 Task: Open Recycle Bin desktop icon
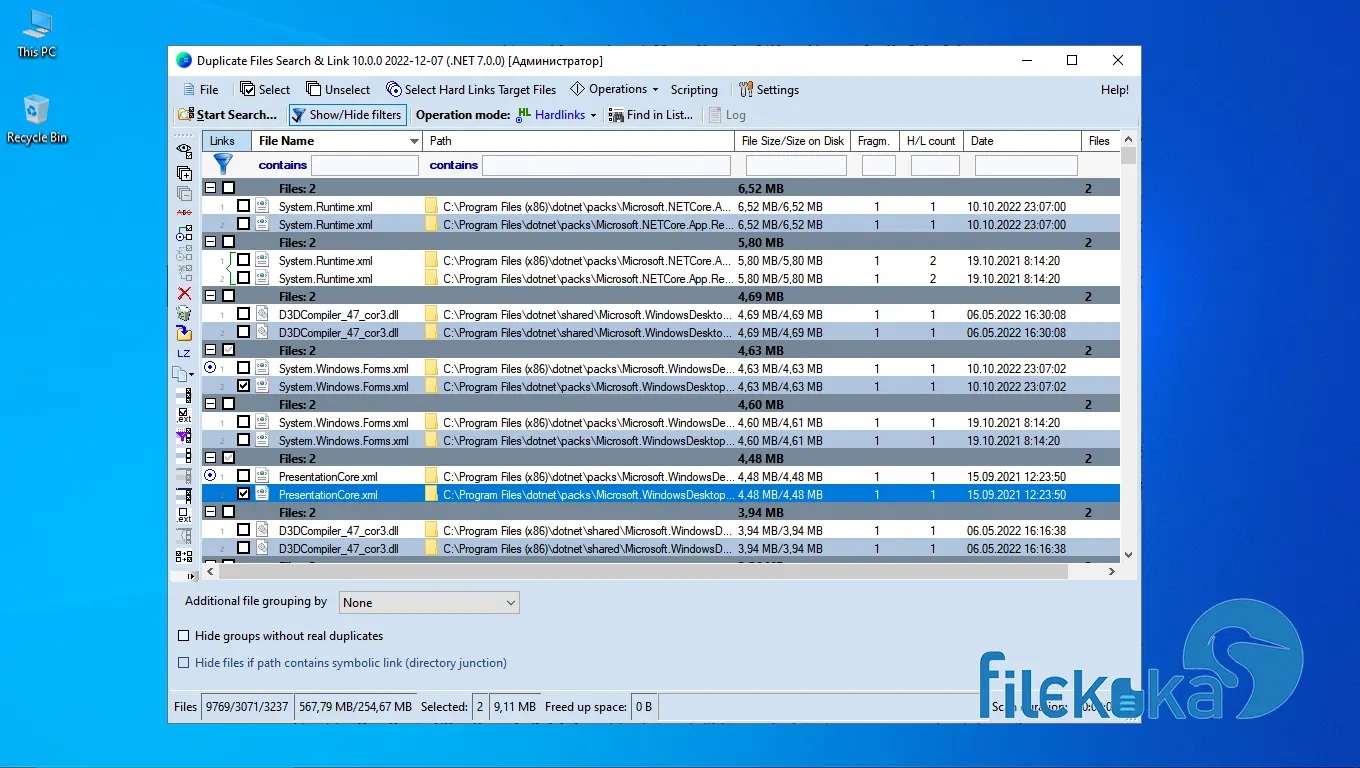coord(37,119)
